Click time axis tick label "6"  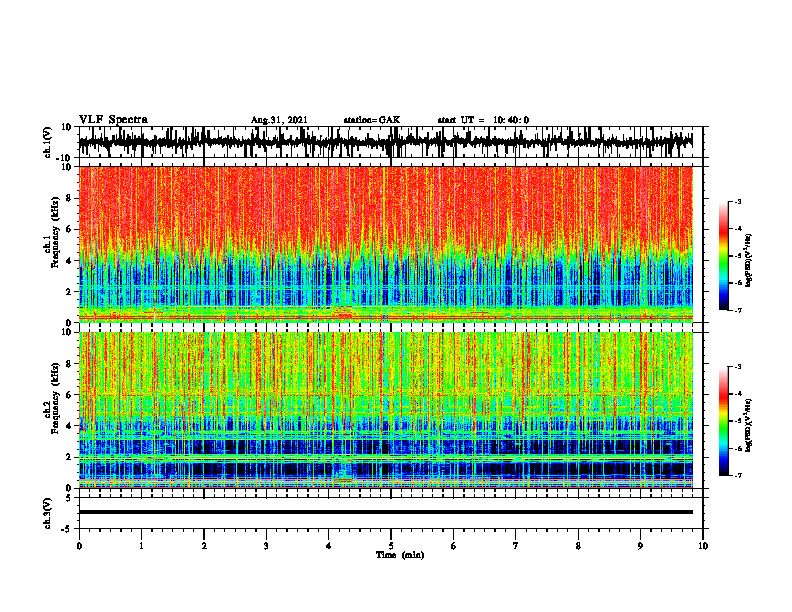click(454, 546)
